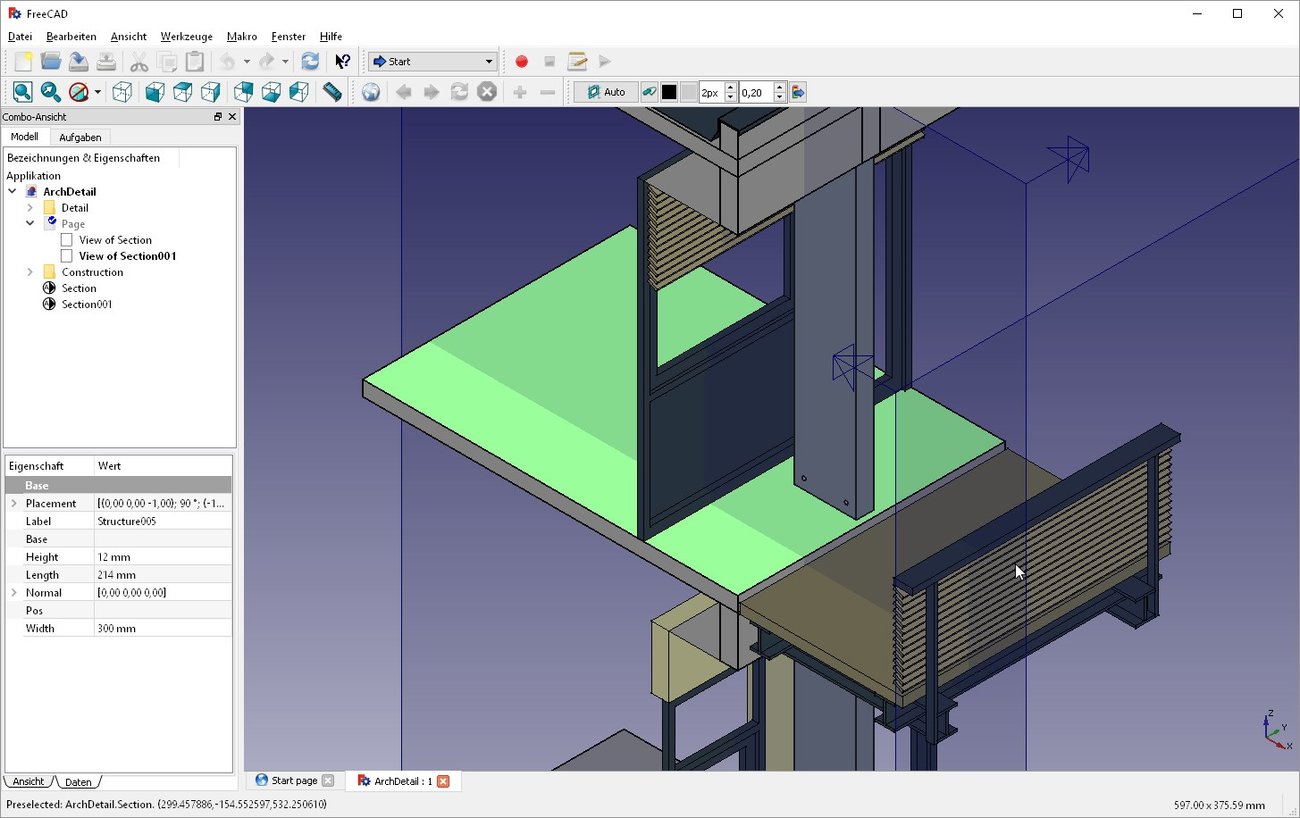The height and width of the screenshot is (818, 1300).
Task: Select the Fit All zoom icon
Action: (x=22, y=91)
